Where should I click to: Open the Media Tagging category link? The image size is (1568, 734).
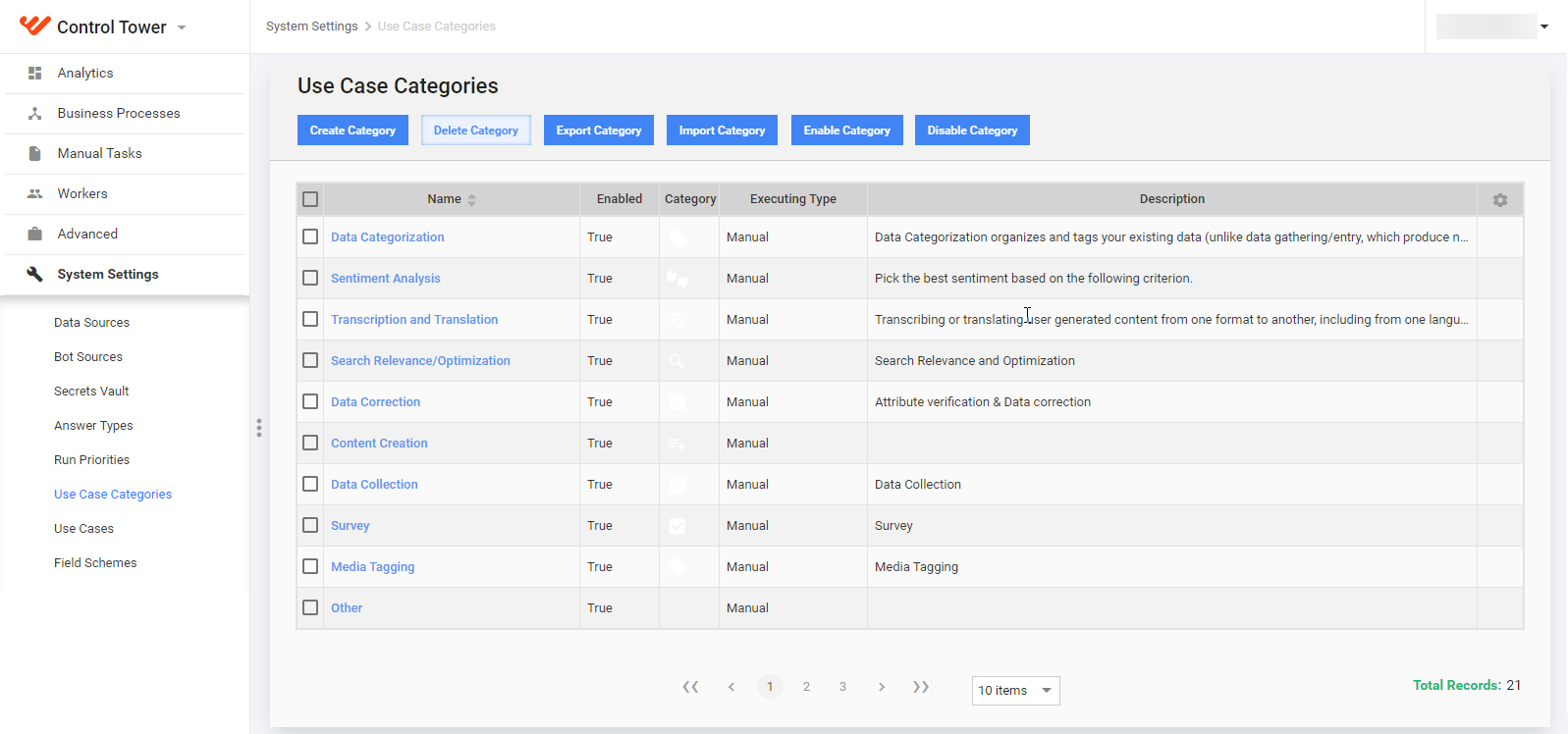[x=372, y=567]
